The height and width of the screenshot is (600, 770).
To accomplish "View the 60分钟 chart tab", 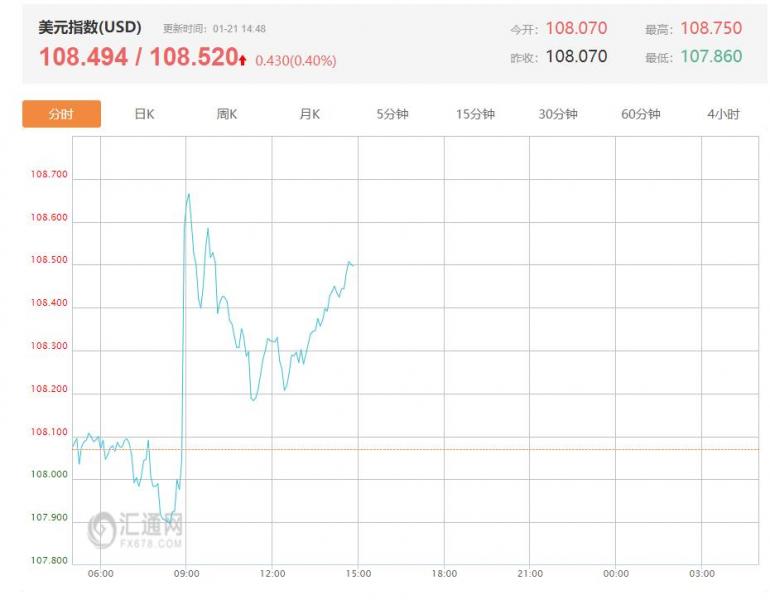I will pyautogui.click(x=640, y=114).
